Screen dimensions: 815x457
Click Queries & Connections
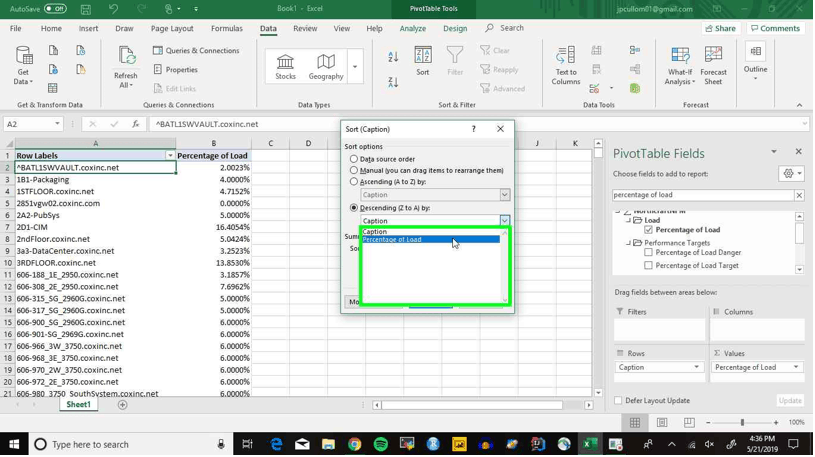coord(196,50)
